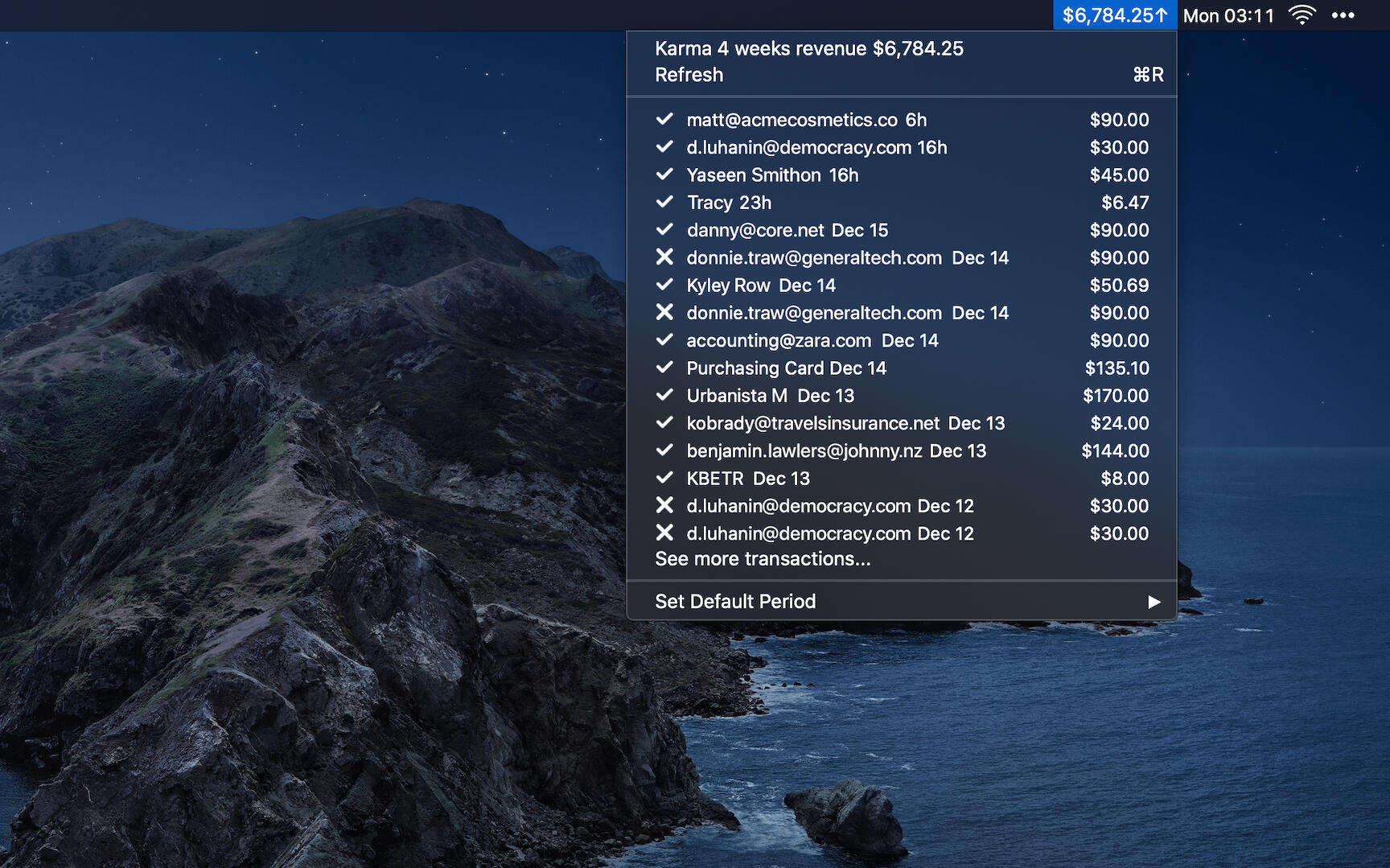This screenshot has height=868, width=1390.
Task: Open Set Default Period menu item
Action: pyautogui.click(x=735, y=602)
